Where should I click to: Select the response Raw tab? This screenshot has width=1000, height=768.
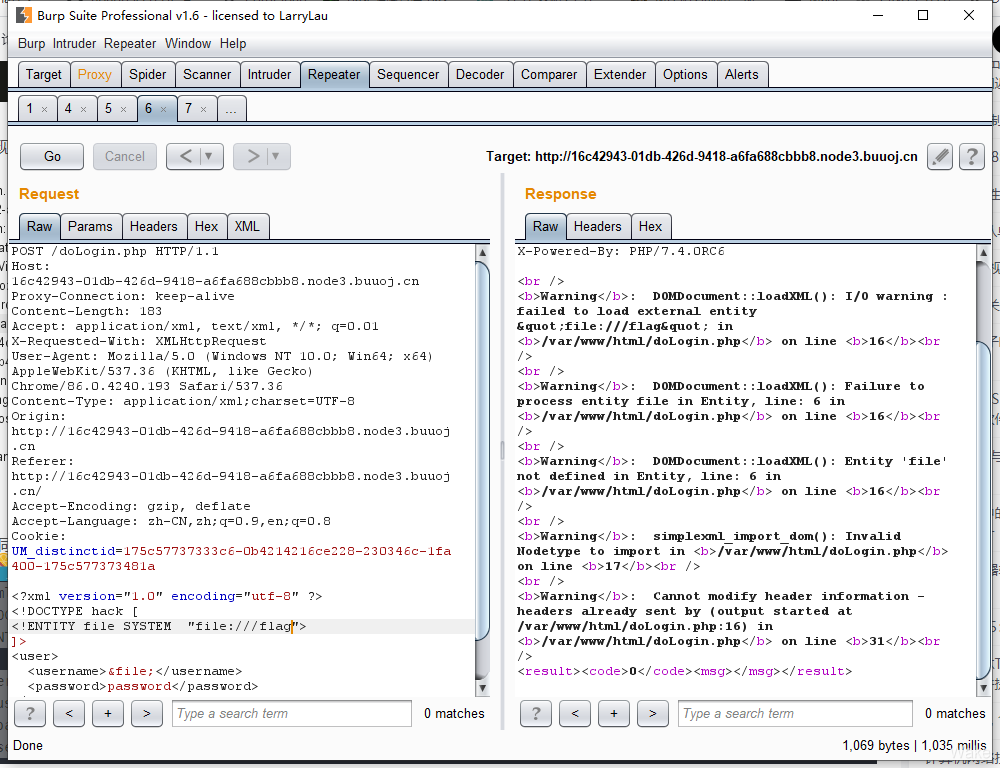tap(545, 226)
